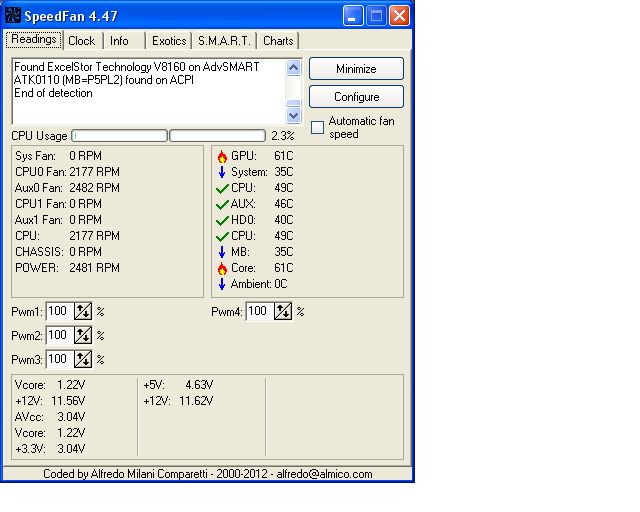Click the blue down arrow beside MB
The image size is (640, 512).
[x=222, y=252]
